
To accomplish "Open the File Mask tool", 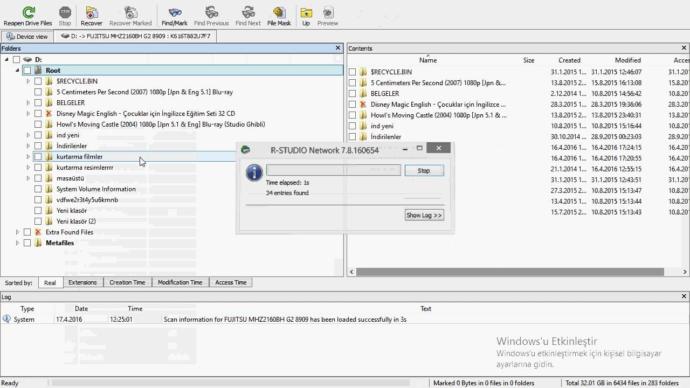I will point(279,12).
